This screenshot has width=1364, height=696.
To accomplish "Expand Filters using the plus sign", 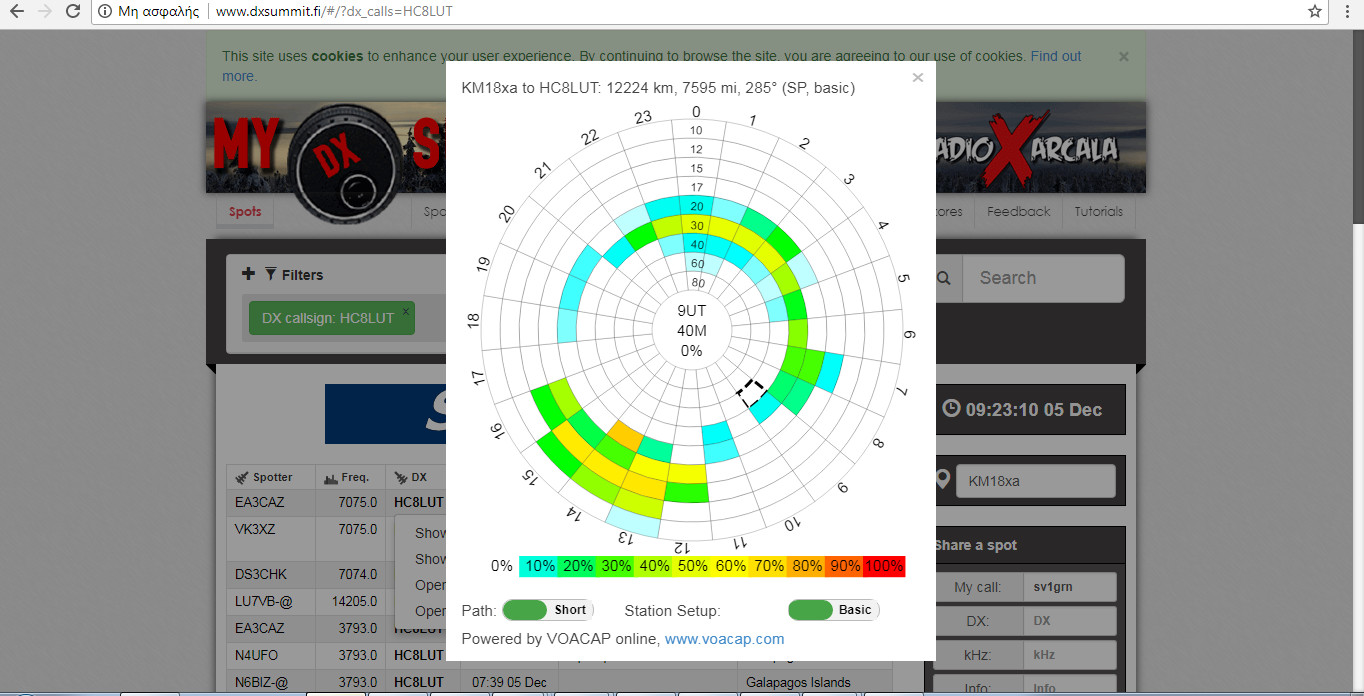I will tap(247, 274).
